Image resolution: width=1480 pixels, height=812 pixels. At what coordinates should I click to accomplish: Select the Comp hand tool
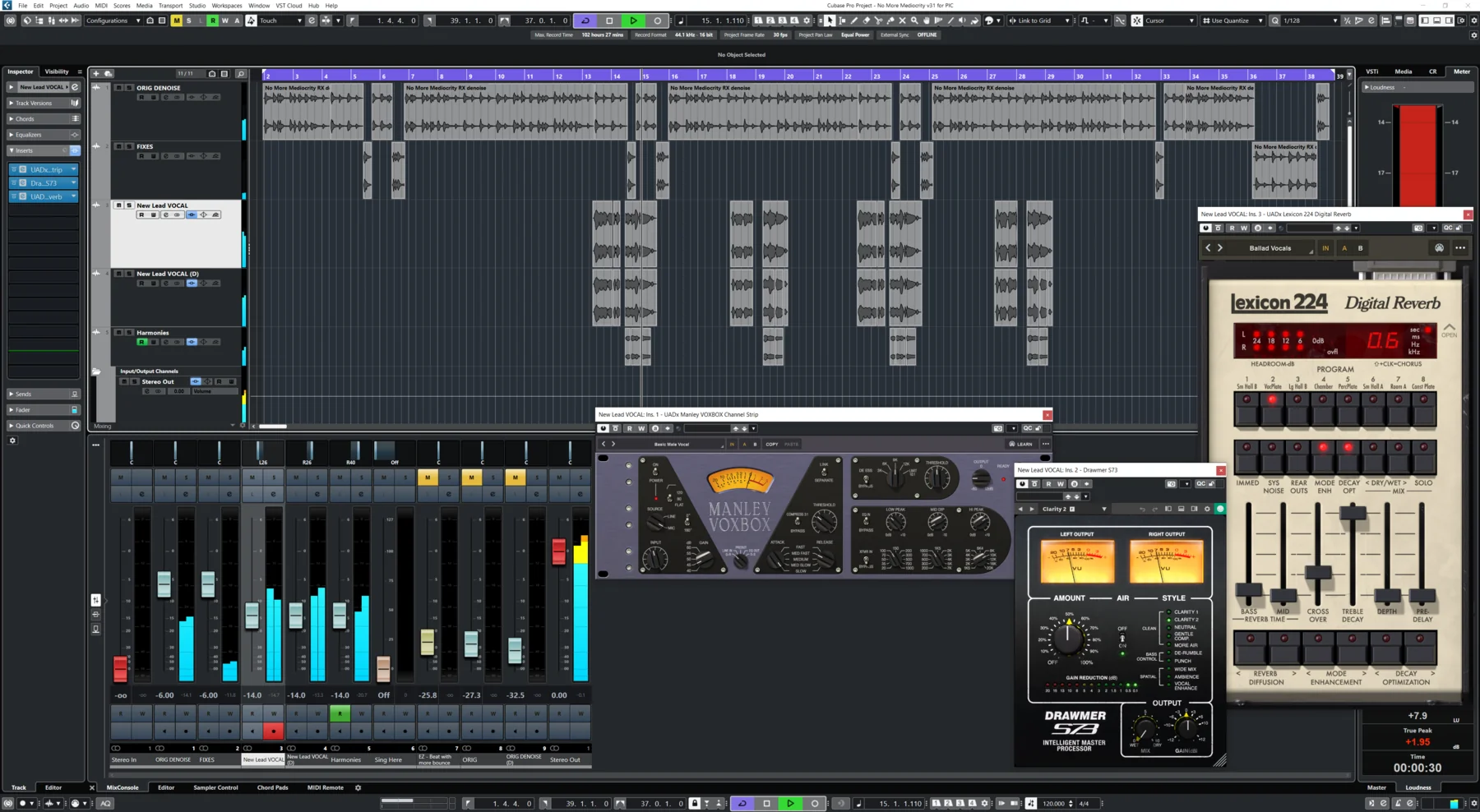pyautogui.click(x=927, y=21)
